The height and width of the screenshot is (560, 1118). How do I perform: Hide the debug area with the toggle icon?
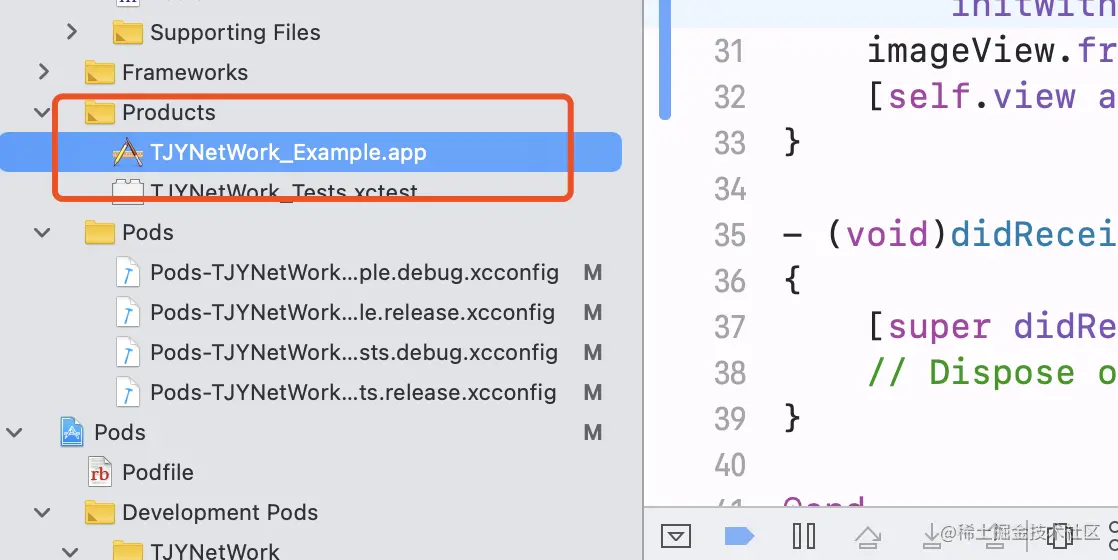677,537
